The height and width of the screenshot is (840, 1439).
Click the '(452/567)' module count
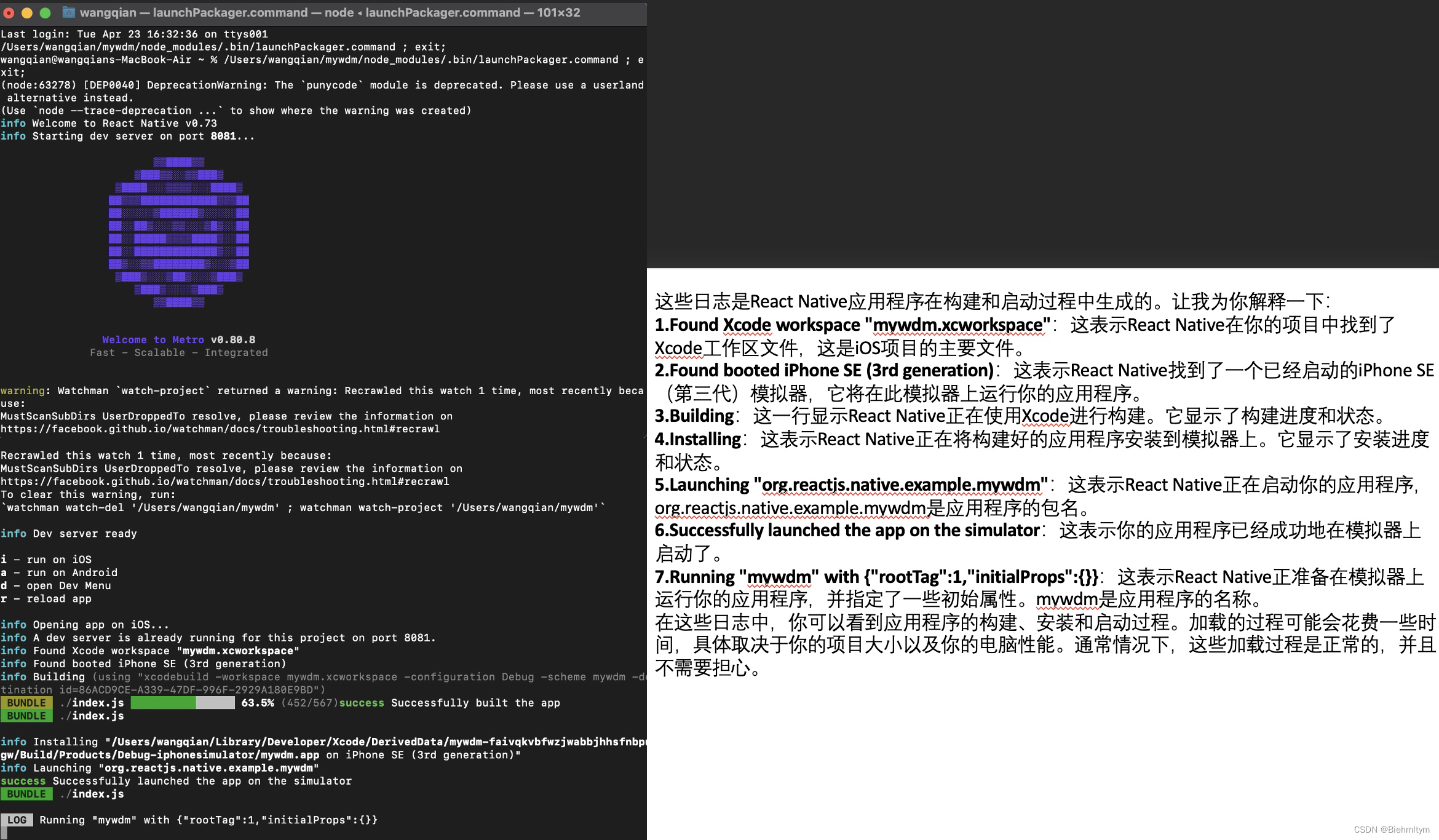(x=310, y=703)
